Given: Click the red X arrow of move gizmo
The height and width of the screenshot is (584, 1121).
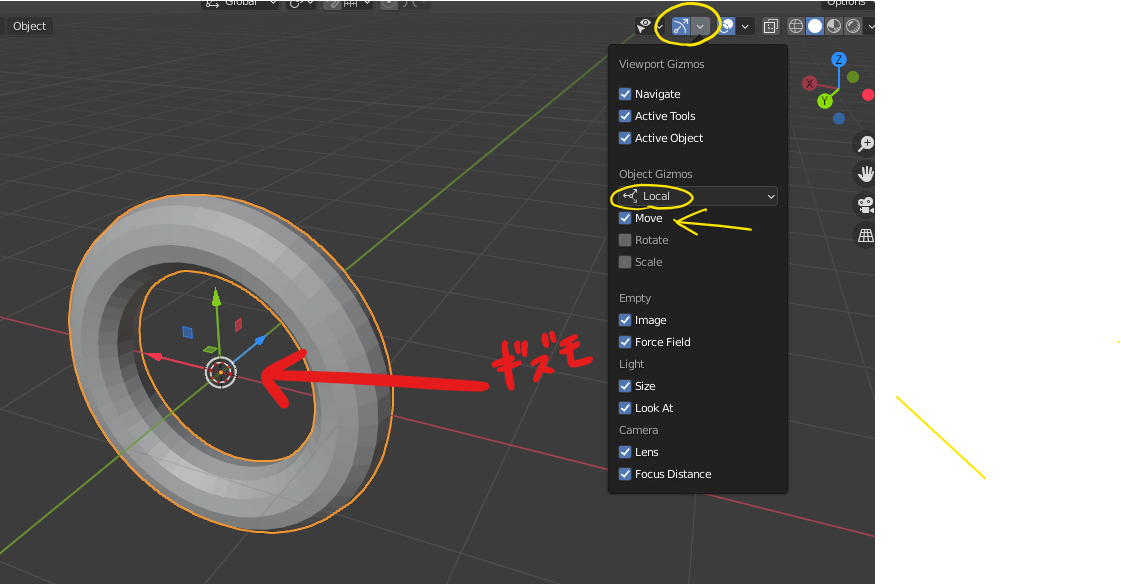Looking at the screenshot, I should pos(152,356).
